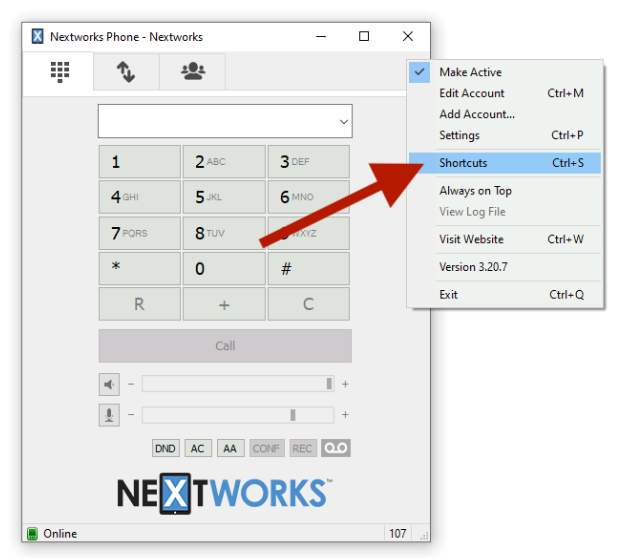The height and width of the screenshot is (558, 619).
Task: Toggle DND do not disturb
Action: [x=165, y=448]
